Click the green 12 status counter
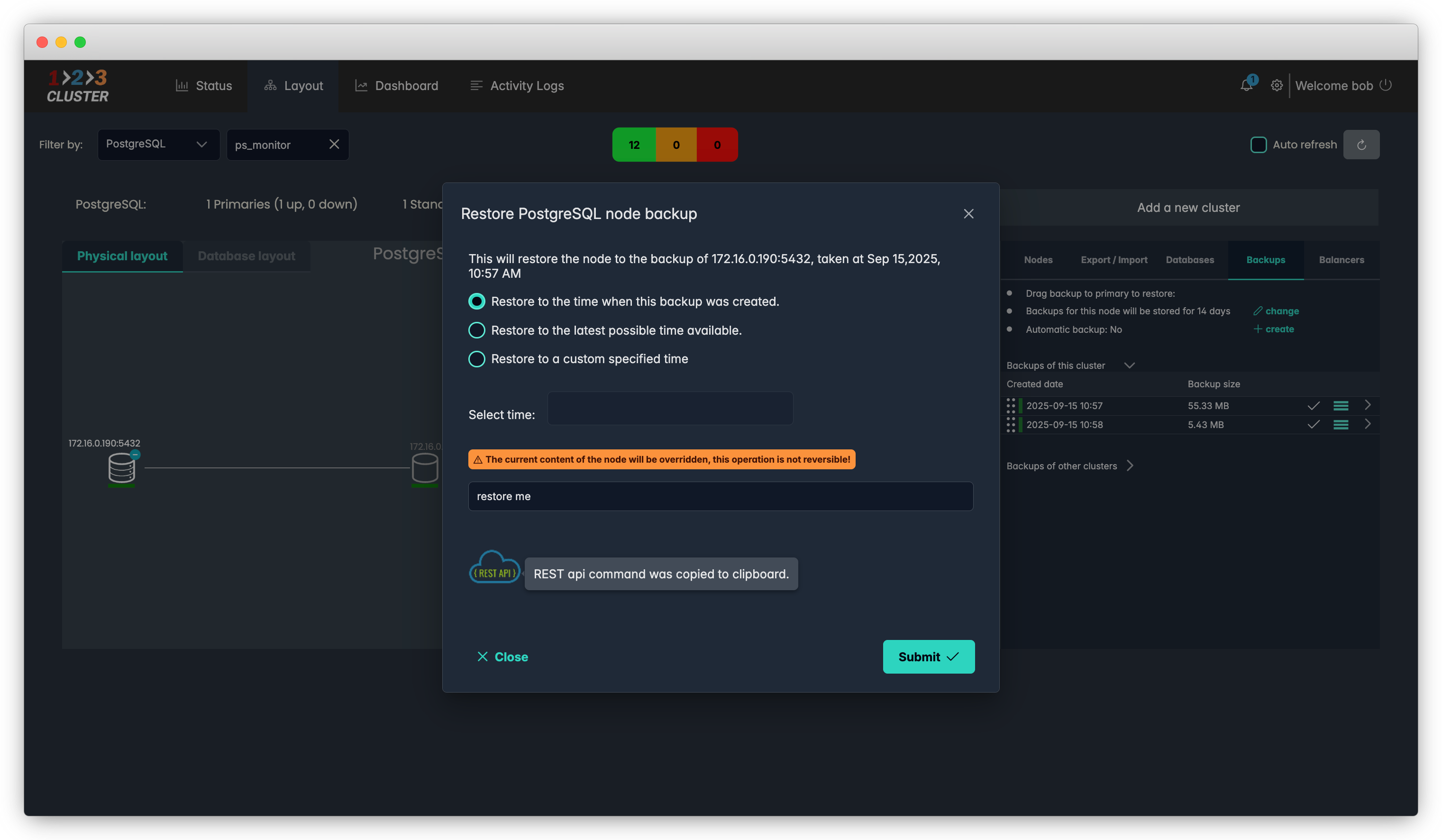Image resolution: width=1442 pixels, height=840 pixels. coord(633,145)
